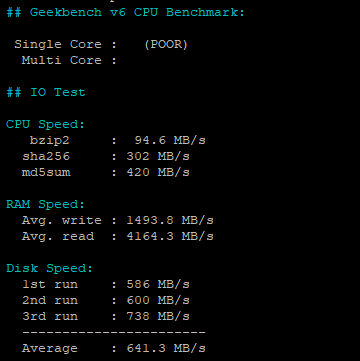The width and height of the screenshot is (360, 361).
Task: Click the Multi Core label
Action: tap(62, 60)
